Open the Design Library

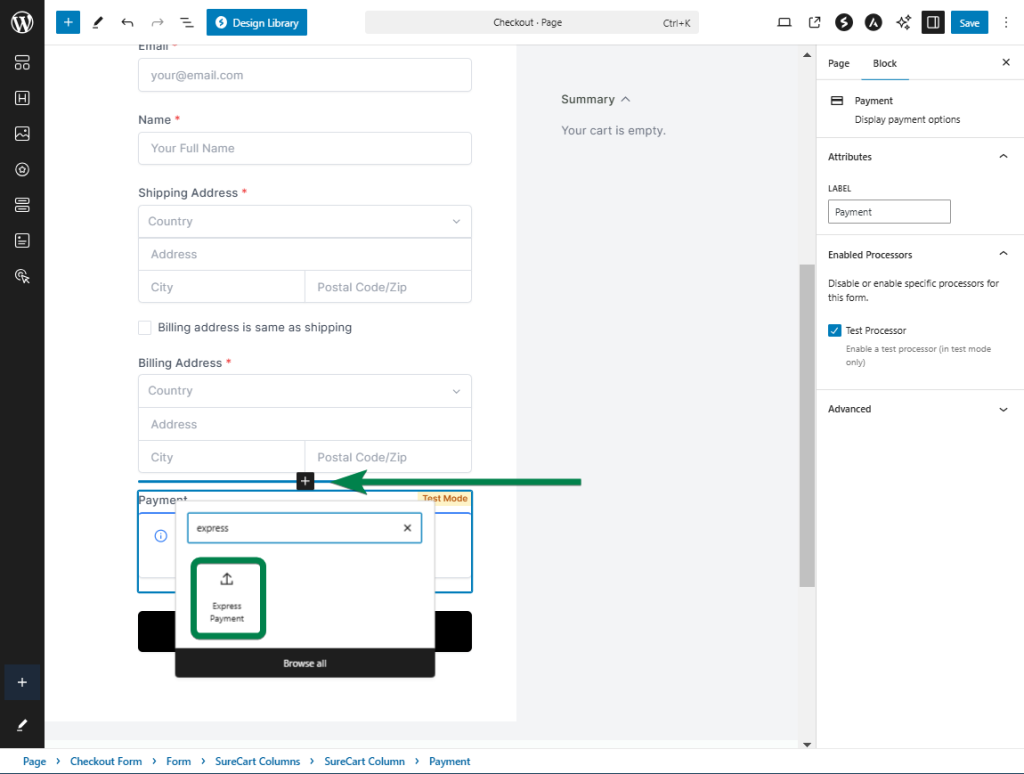click(x=257, y=22)
